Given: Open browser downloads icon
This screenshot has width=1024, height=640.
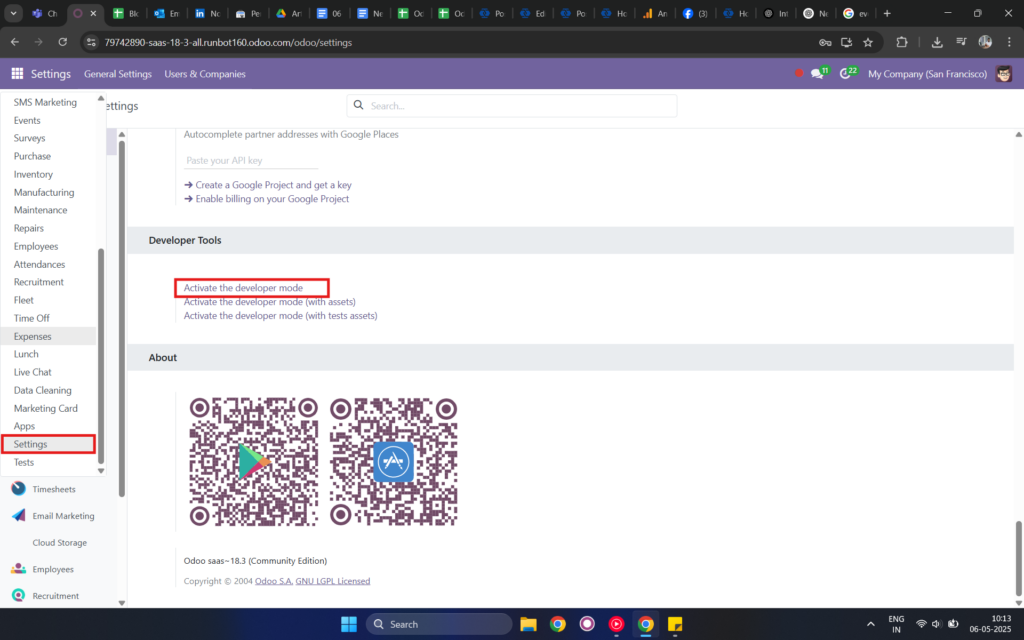Looking at the screenshot, I should (x=936, y=42).
